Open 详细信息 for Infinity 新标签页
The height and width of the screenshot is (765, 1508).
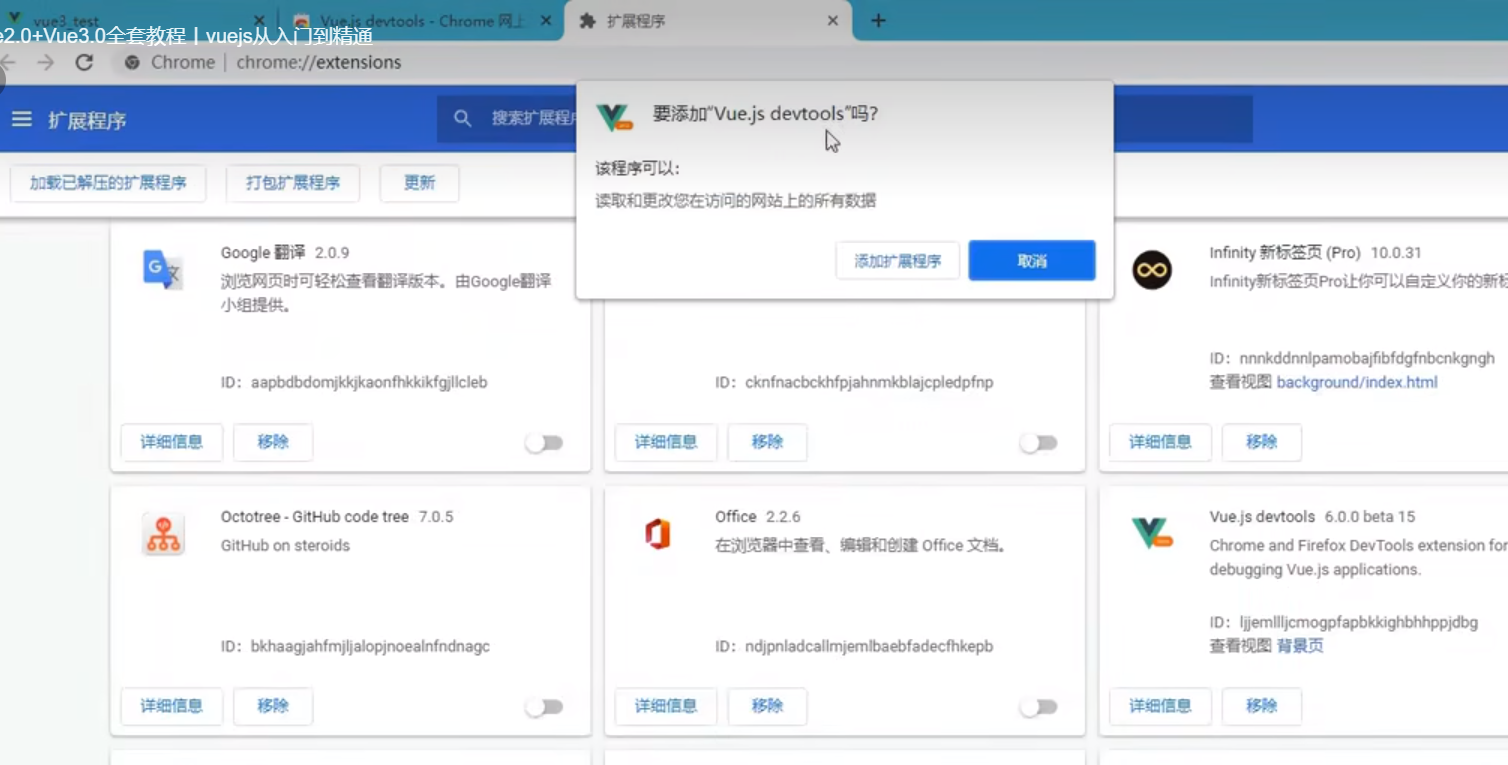click(1160, 442)
